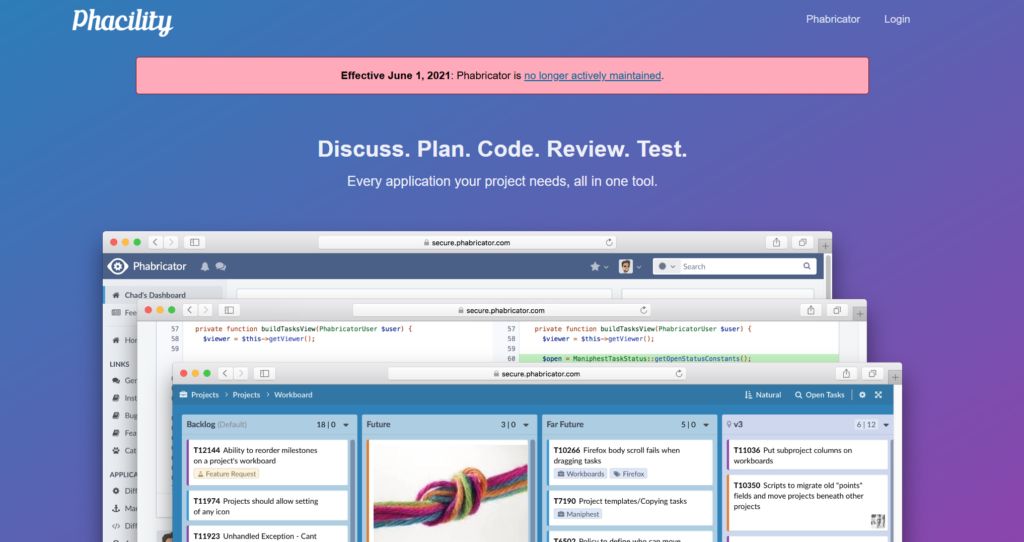Toggle sidebar button in the Workboard window

264,374
